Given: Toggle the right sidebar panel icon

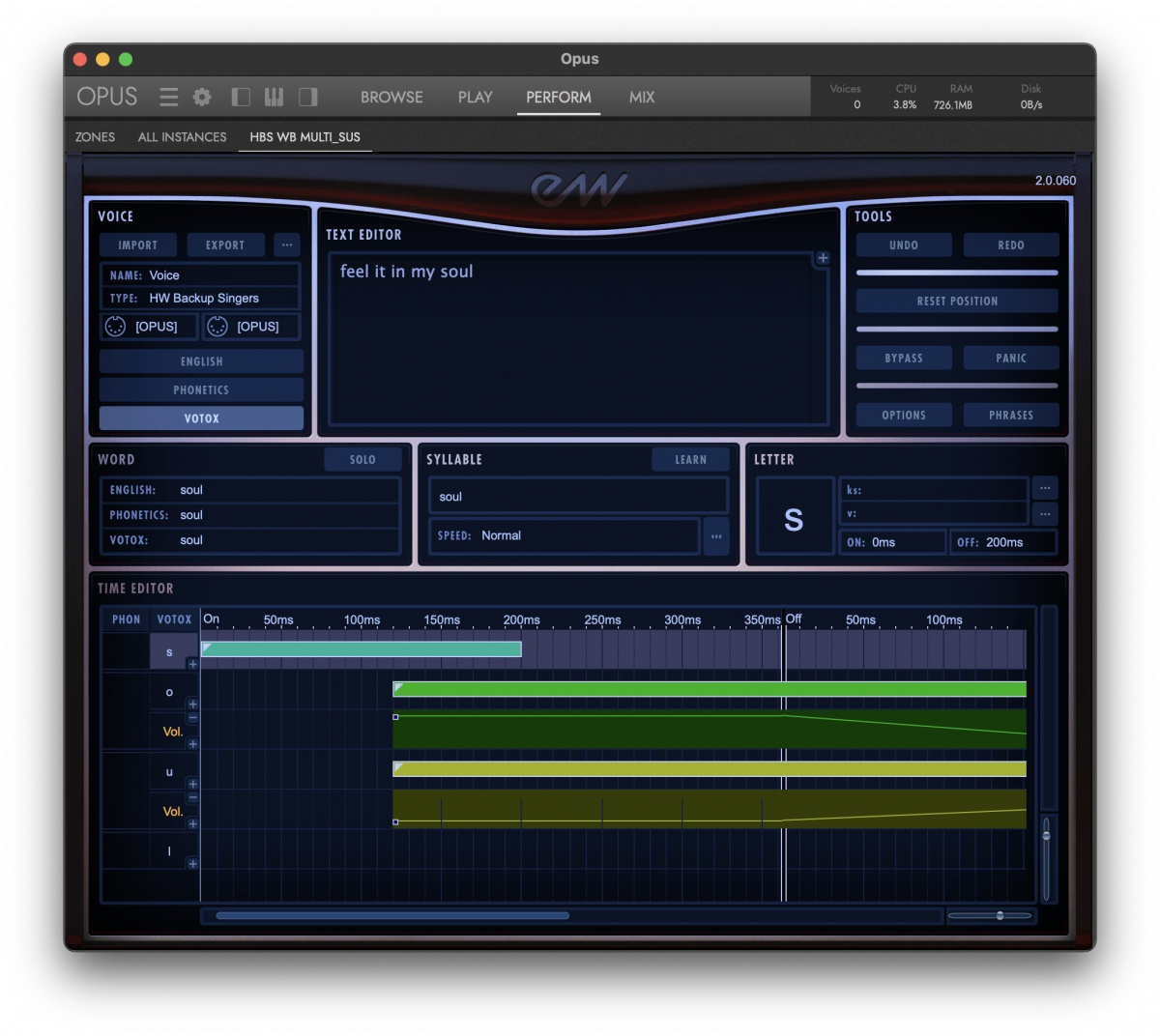Looking at the screenshot, I should point(308,97).
